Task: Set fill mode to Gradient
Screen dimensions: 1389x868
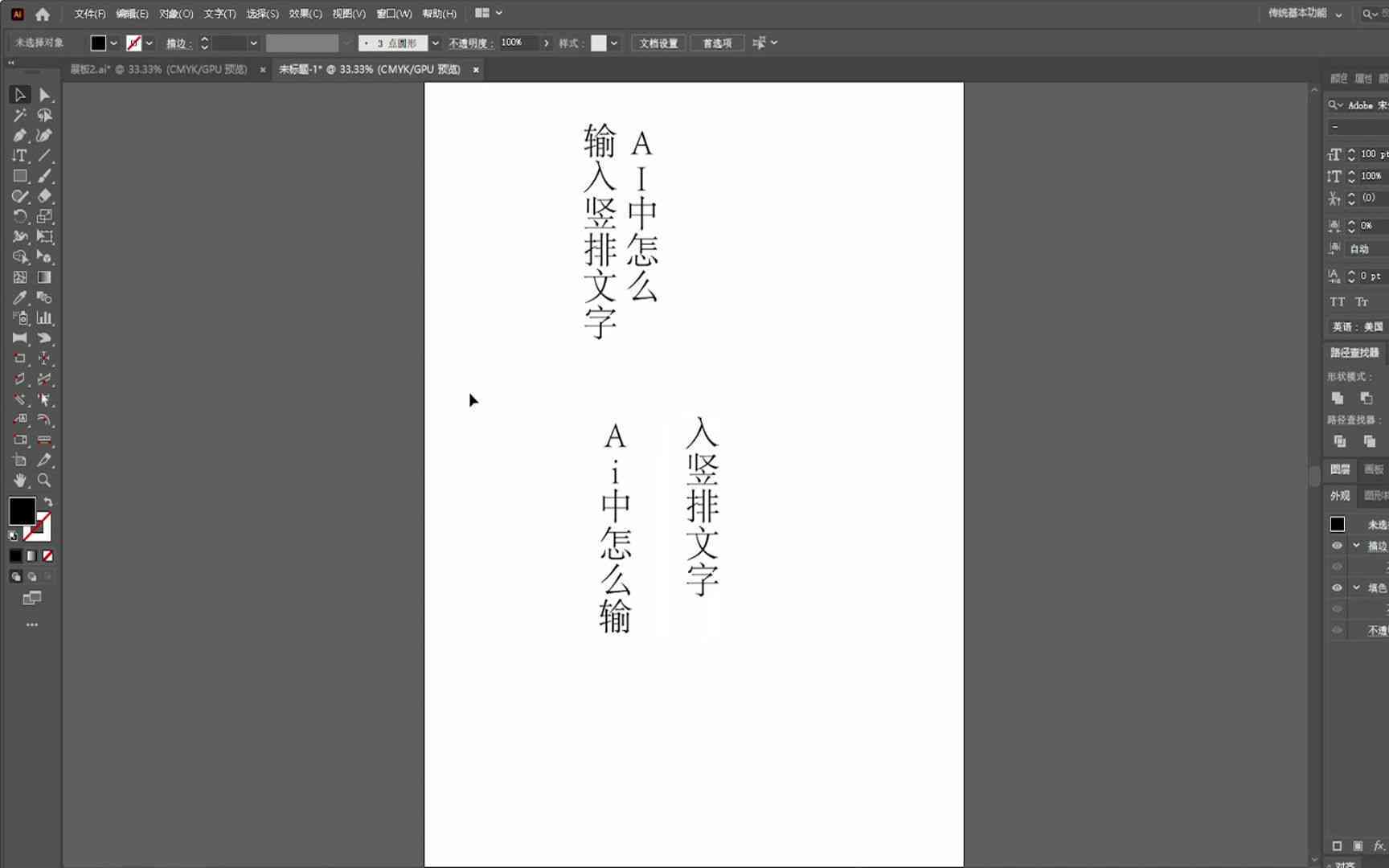Action: click(x=31, y=555)
